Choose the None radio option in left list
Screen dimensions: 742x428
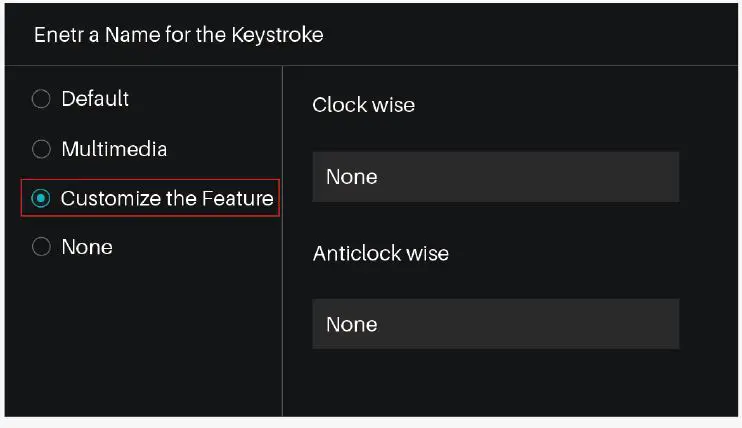(41, 247)
